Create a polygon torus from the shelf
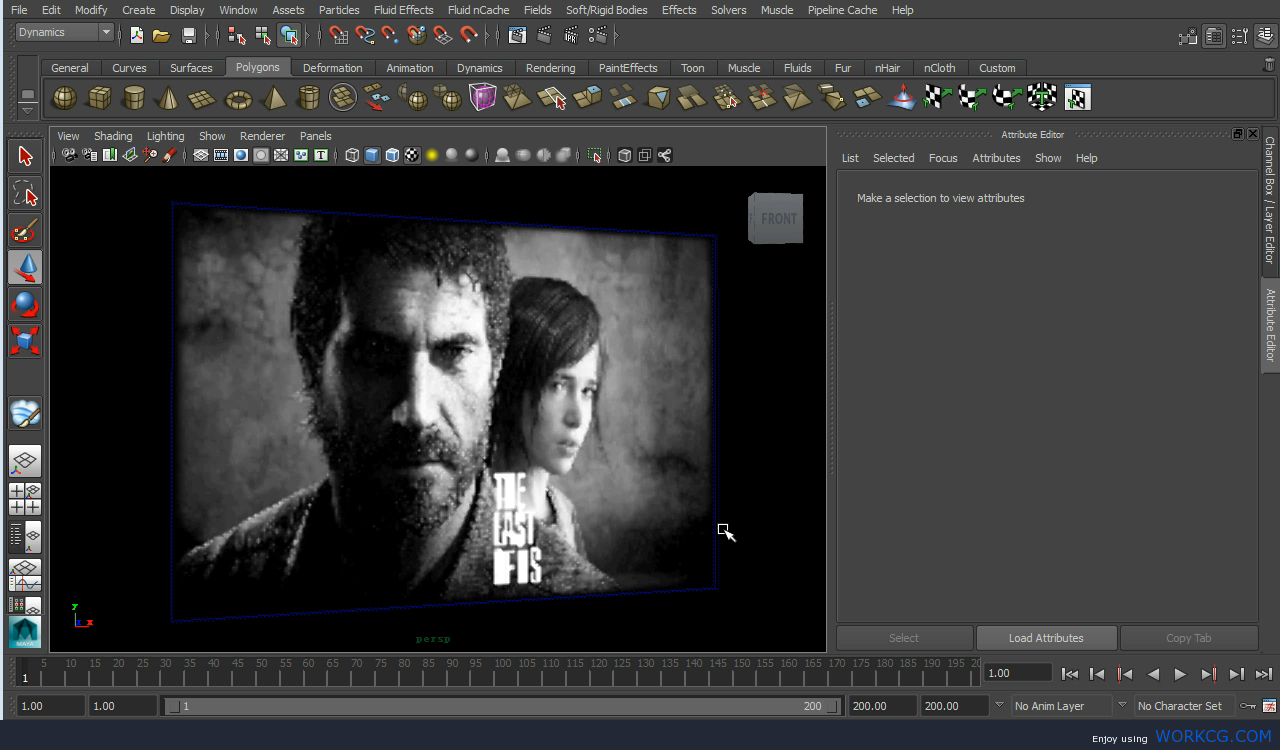 coord(238,98)
